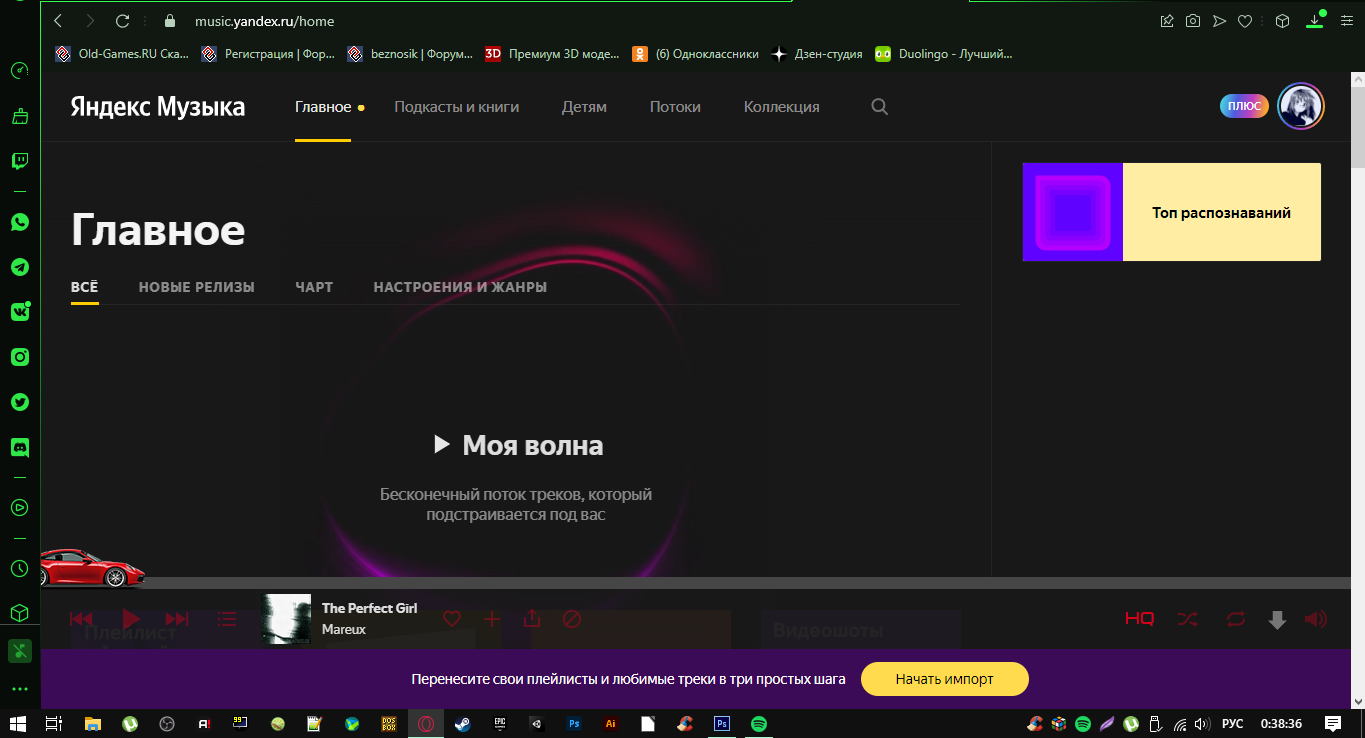This screenshot has width=1365, height=738.
Task: Open Steam from the taskbar
Action: pyautogui.click(x=463, y=723)
